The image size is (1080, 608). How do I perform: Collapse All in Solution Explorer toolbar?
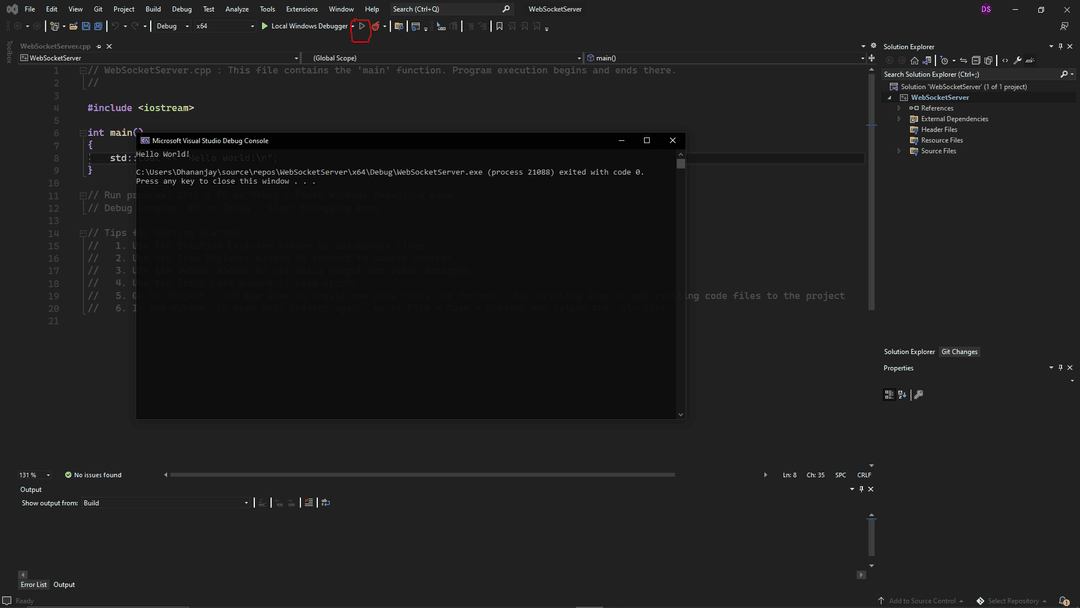[x=976, y=61]
